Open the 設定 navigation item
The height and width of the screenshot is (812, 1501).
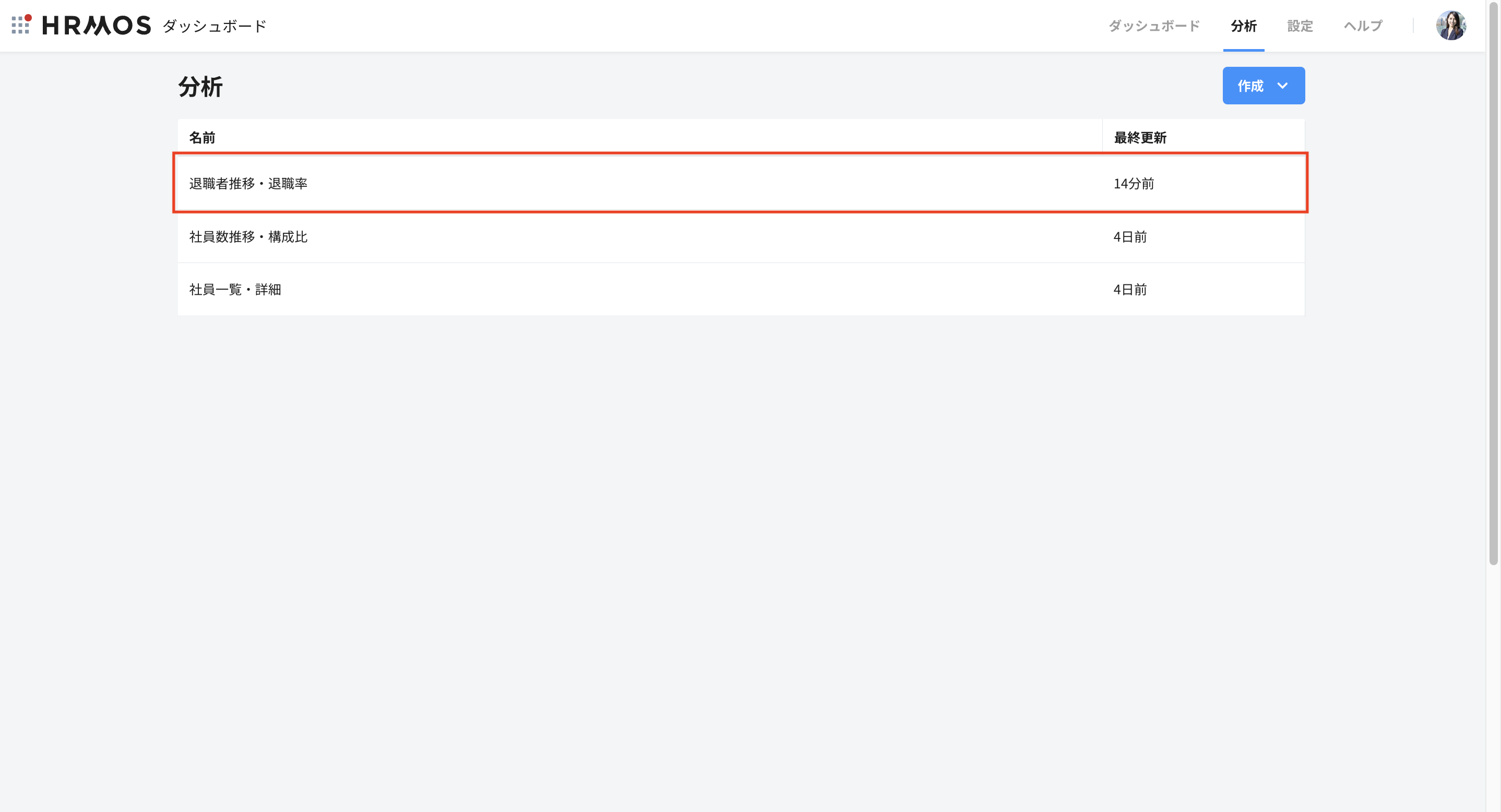[x=1300, y=26]
